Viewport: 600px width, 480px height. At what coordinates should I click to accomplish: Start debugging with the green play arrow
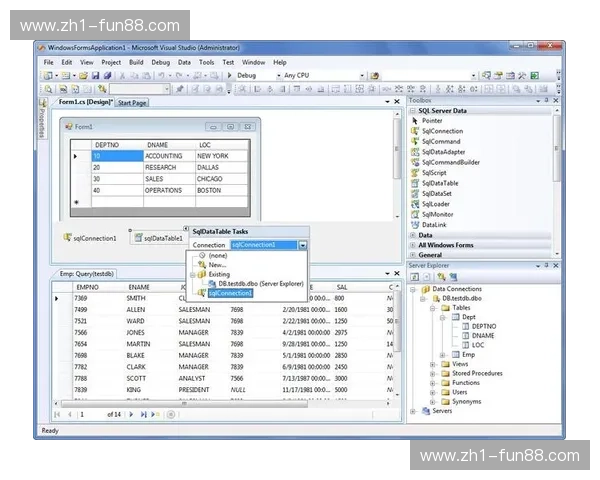(x=230, y=75)
